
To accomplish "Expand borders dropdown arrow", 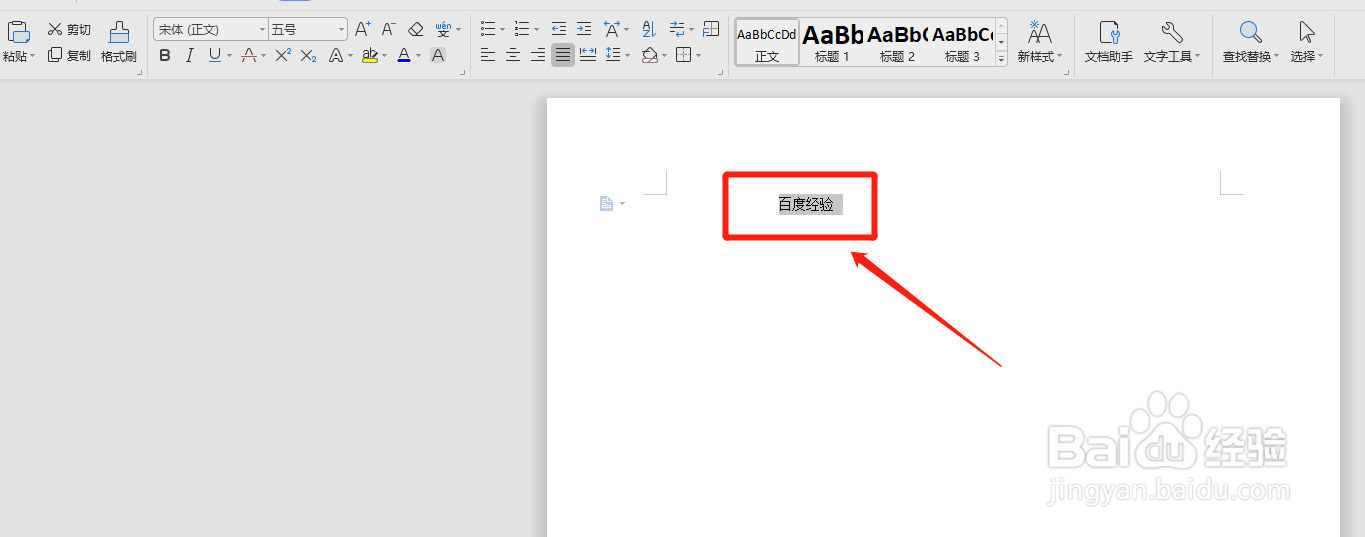I will click(698, 56).
